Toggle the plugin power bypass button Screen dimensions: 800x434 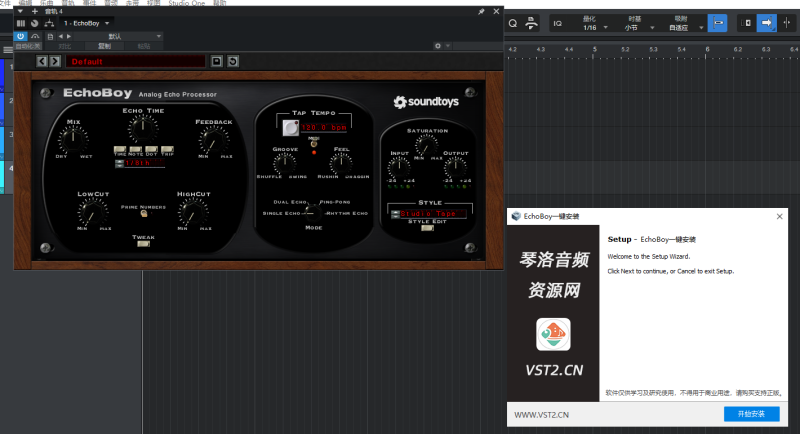tap(20, 35)
